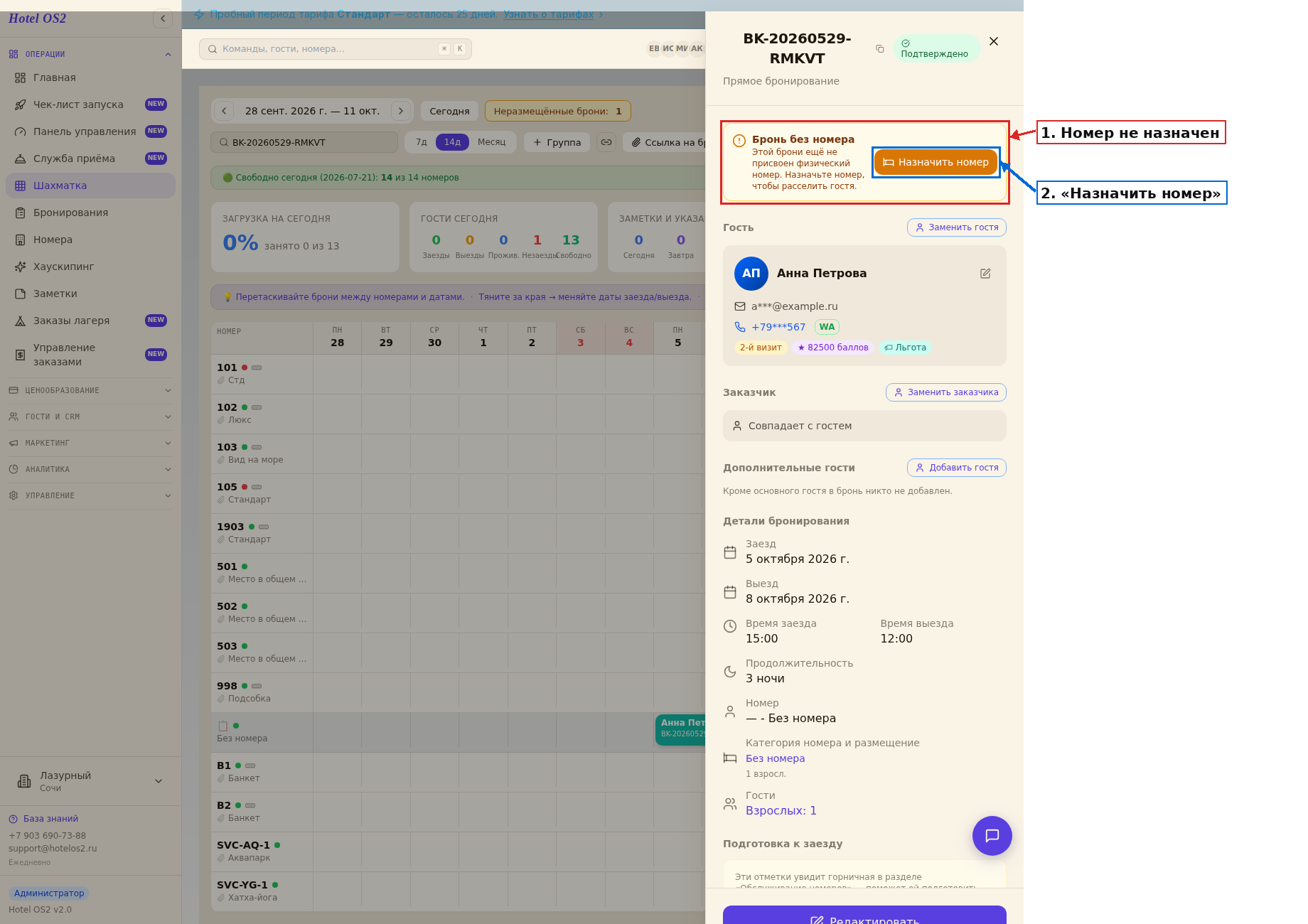
Task: Open the chat bubble floating button
Action: pyautogui.click(x=992, y=836)
